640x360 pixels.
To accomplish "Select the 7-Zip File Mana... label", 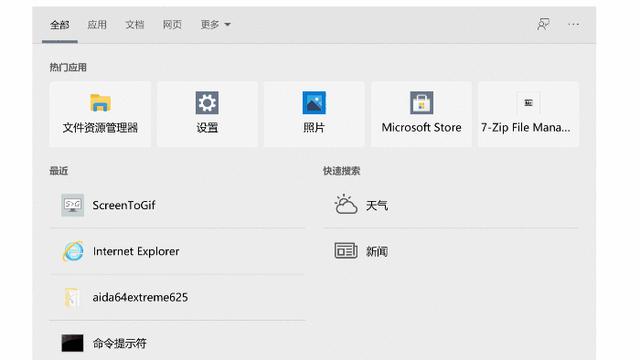I will click(526, 127).
